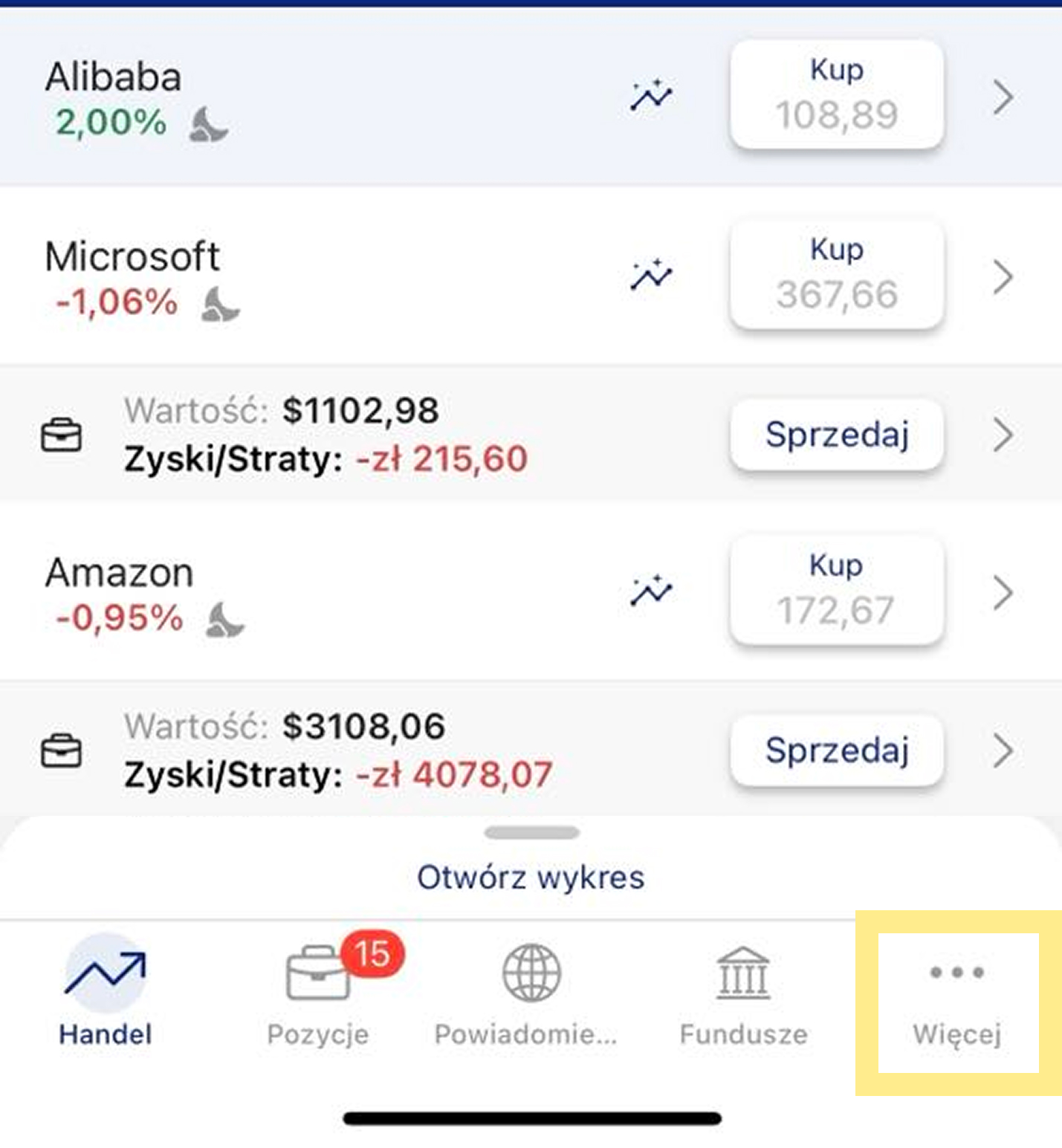Open Alibaba's sparkle chart icon
The height and width of the screenshot is (1148, 1062).
tap(651, 97)
